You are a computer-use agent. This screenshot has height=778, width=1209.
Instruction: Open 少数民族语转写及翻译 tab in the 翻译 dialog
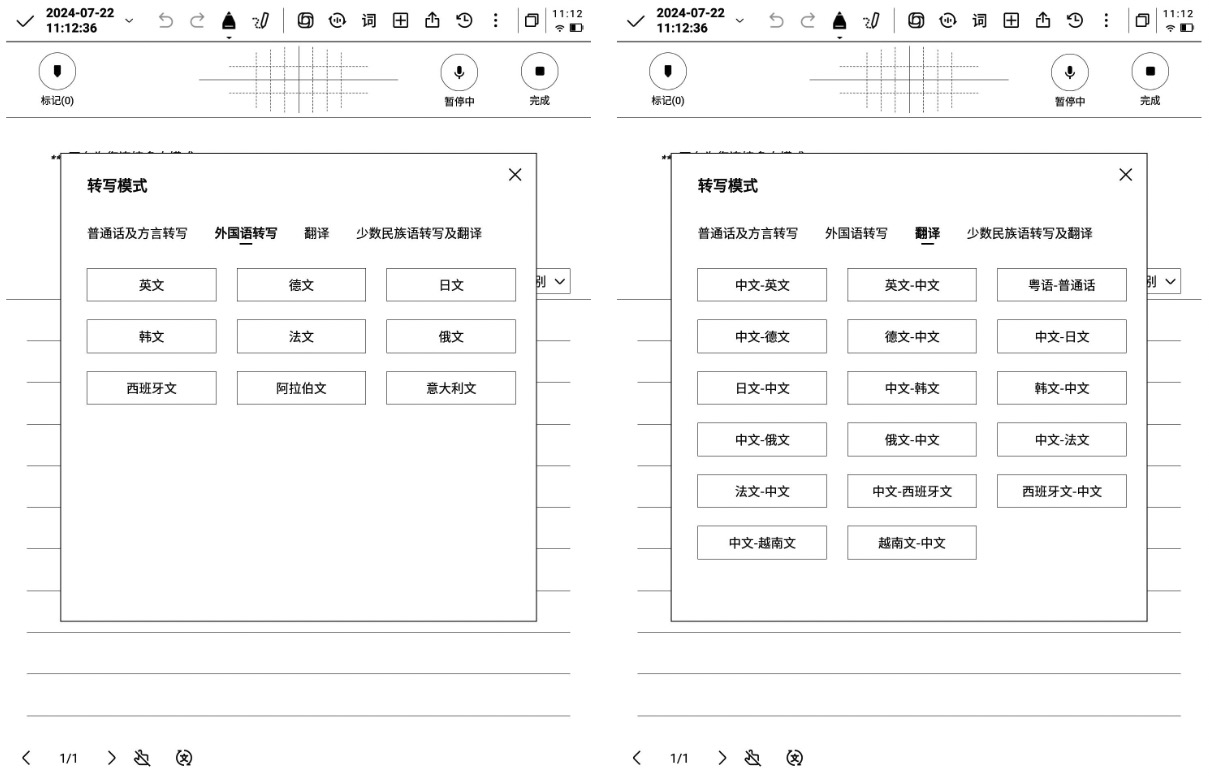pos(1028,233)
